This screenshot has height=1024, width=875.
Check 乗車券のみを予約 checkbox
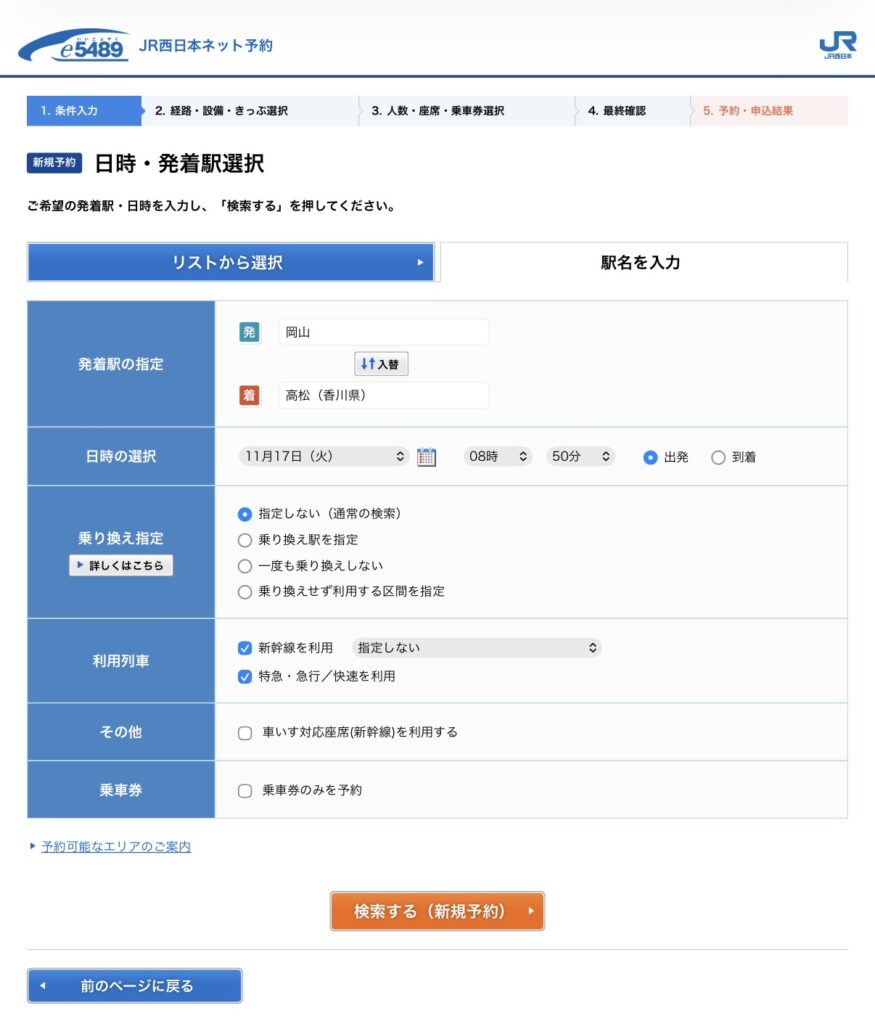pyautogui.click(x=245, y=791)
